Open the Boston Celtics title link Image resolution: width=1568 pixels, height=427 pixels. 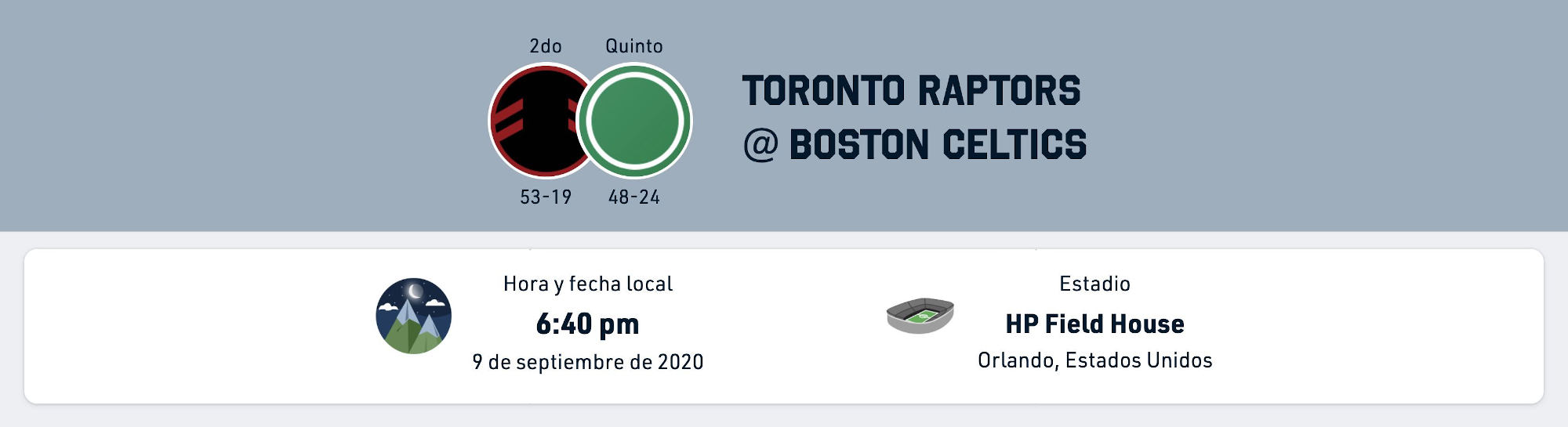(938, 145)
